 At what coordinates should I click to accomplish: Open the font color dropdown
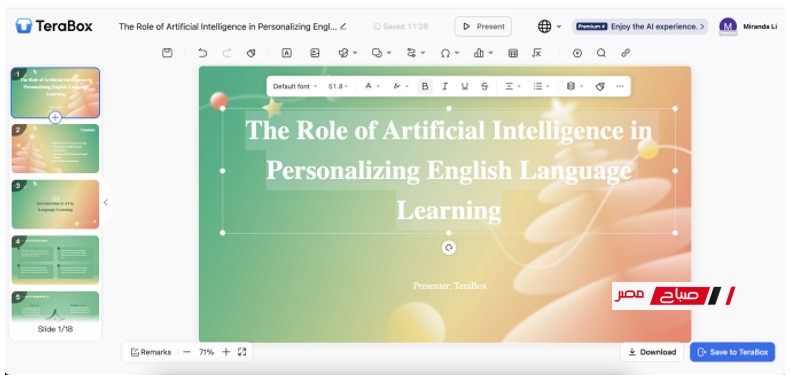coord(372,86)
